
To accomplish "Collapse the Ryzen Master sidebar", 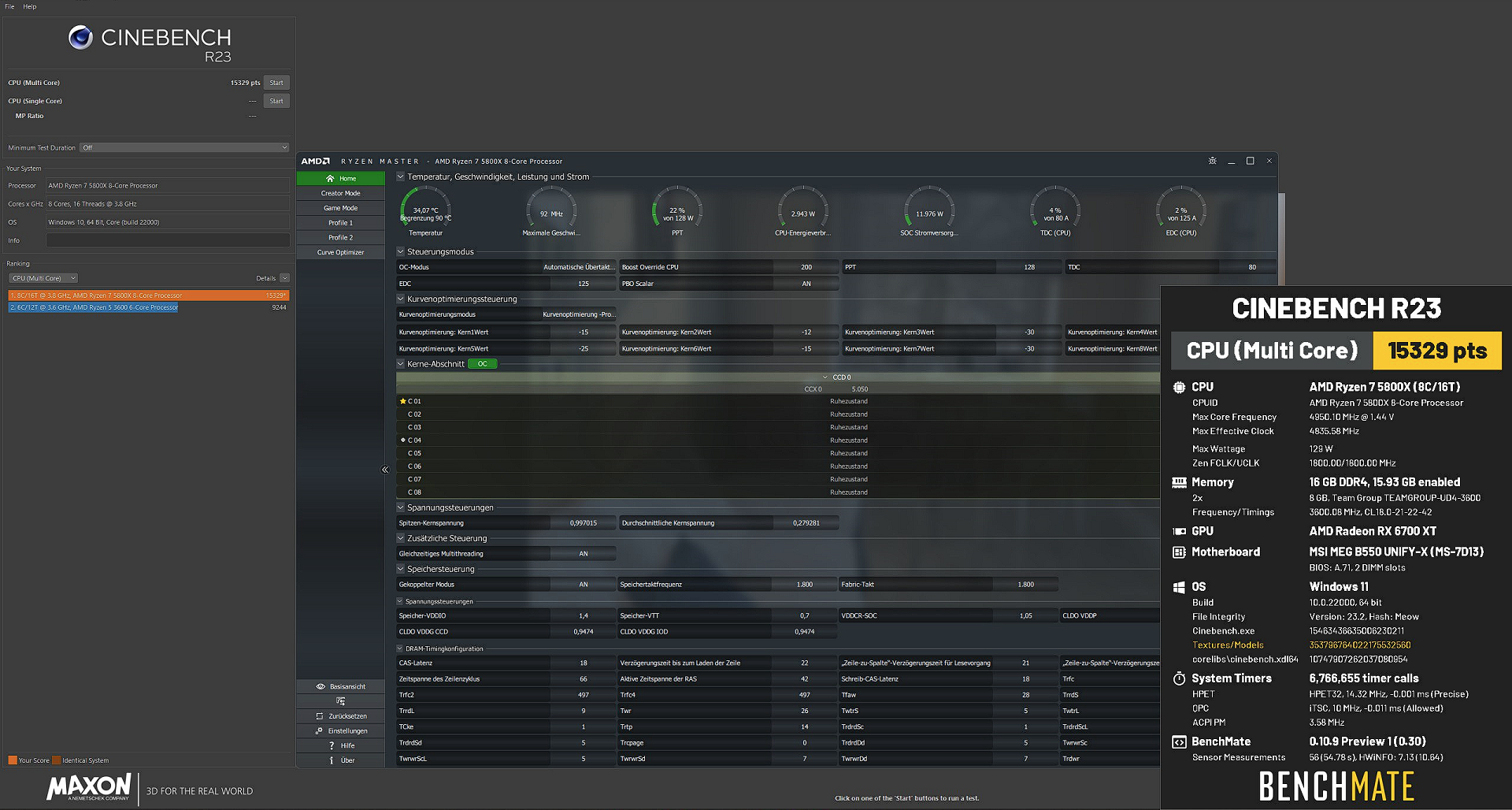I will [385, 470].
